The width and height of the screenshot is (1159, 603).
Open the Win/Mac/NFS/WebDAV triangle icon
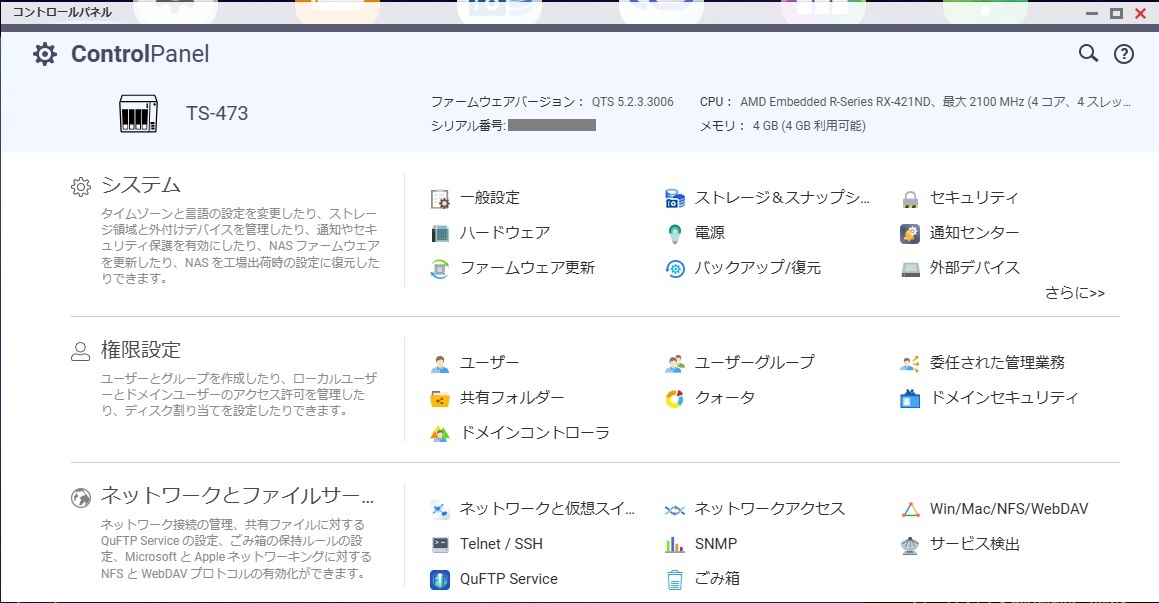[x=910, y=509]
